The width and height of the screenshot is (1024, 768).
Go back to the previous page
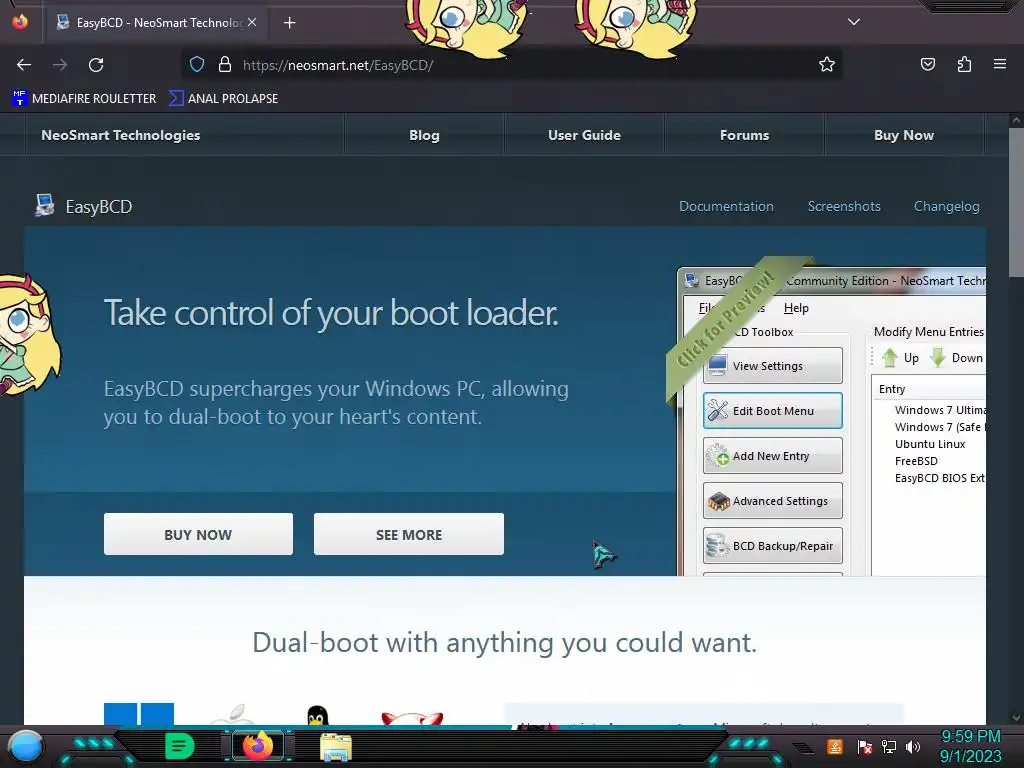[24, 65]
